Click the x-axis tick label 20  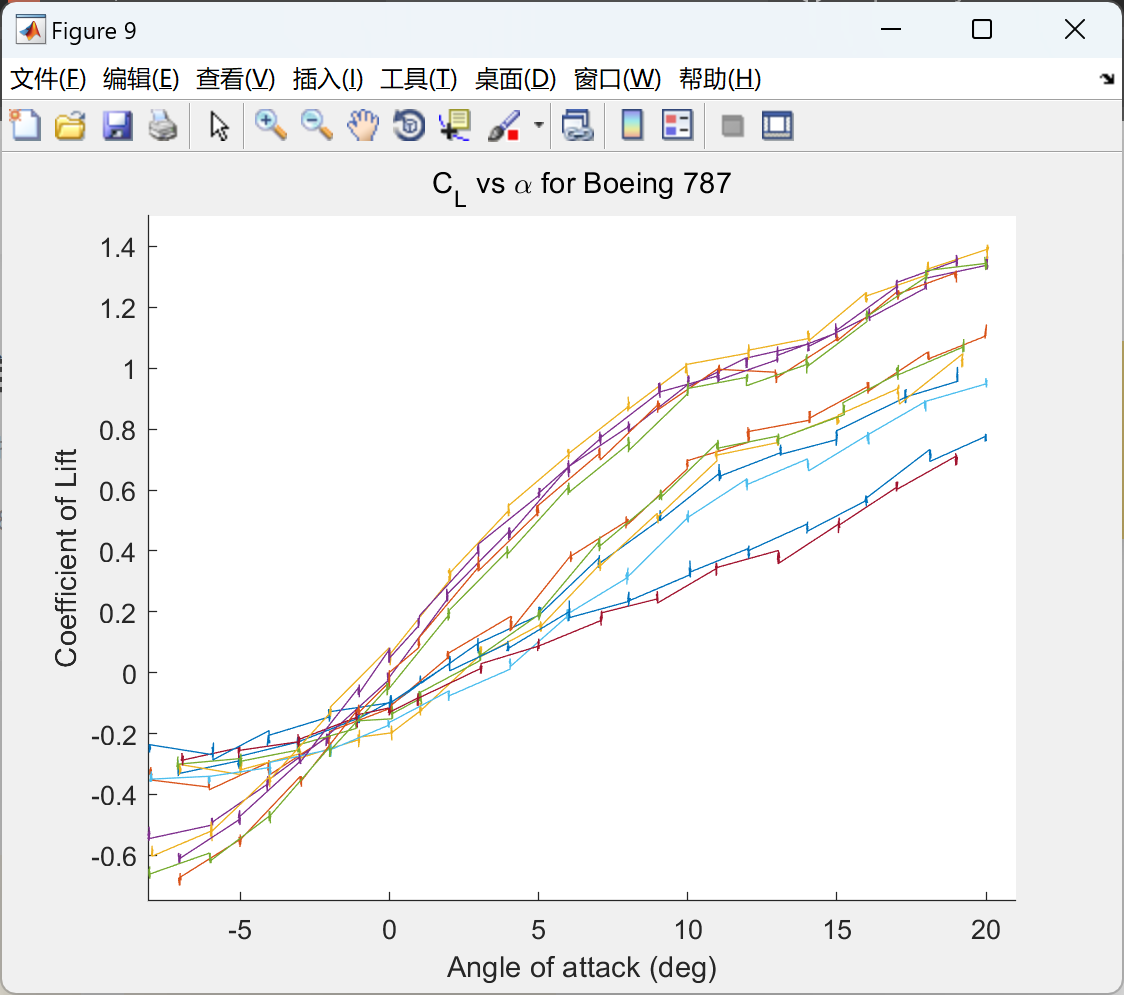[x=986, y=930]
